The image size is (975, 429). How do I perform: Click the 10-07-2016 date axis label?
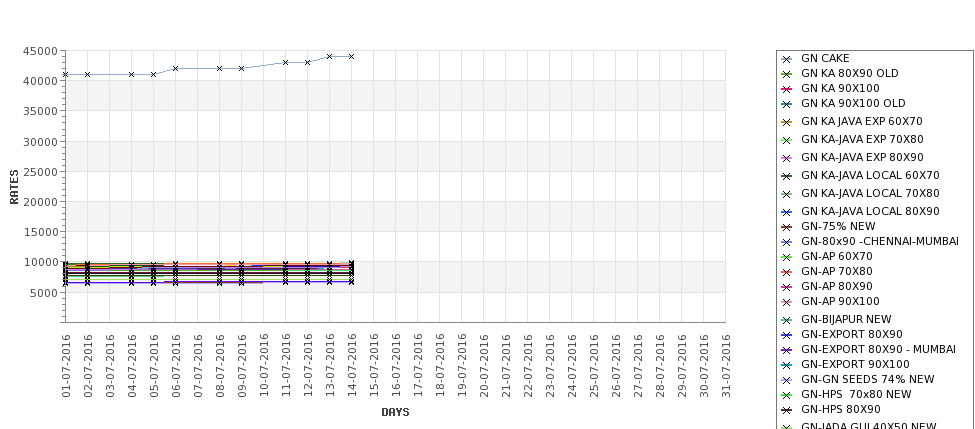(x=264, y=366)
